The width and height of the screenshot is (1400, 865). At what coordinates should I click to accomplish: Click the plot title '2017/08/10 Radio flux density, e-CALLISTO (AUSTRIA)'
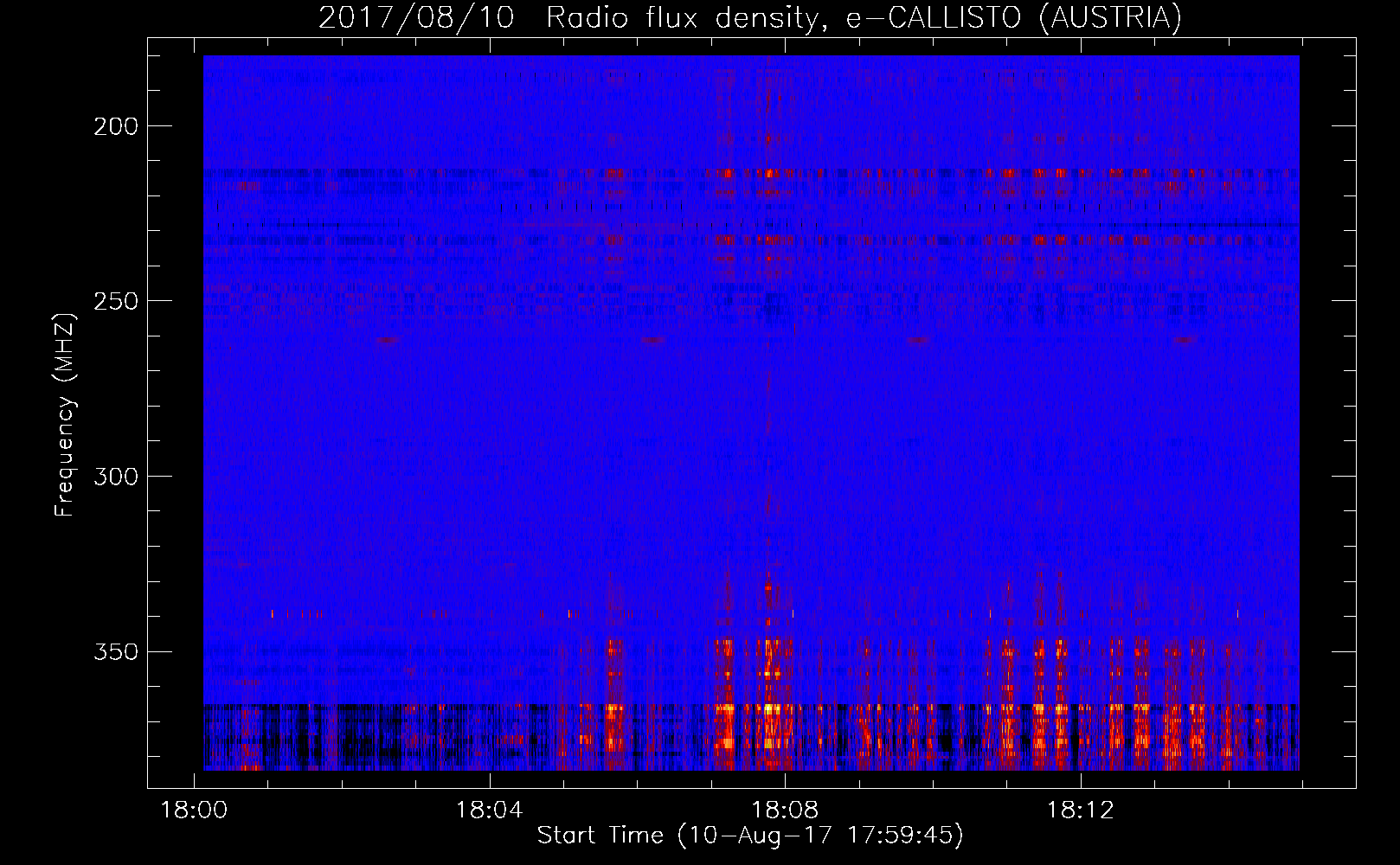tap(750, 18)
